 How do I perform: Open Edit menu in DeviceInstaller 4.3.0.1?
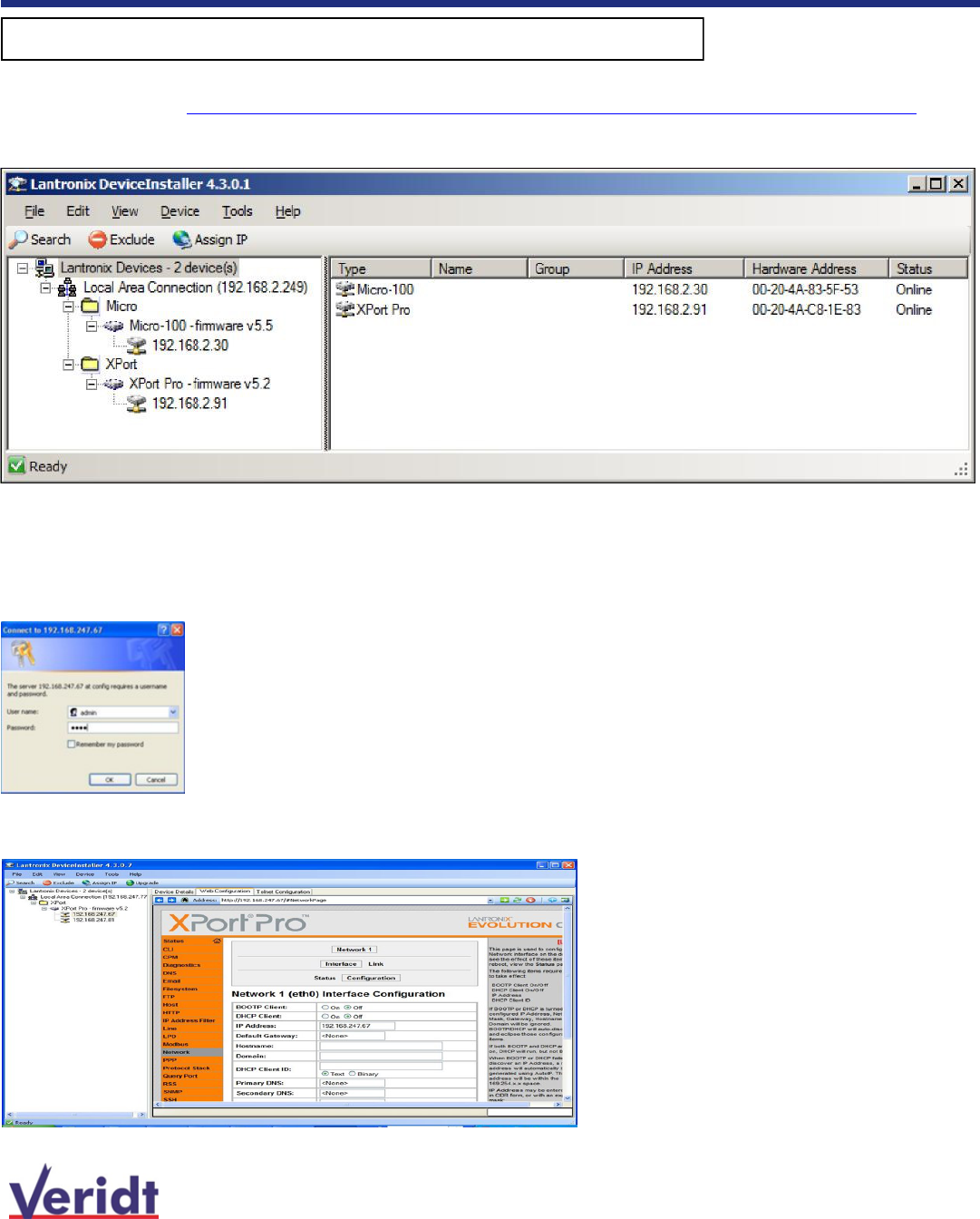coord(78,211)
